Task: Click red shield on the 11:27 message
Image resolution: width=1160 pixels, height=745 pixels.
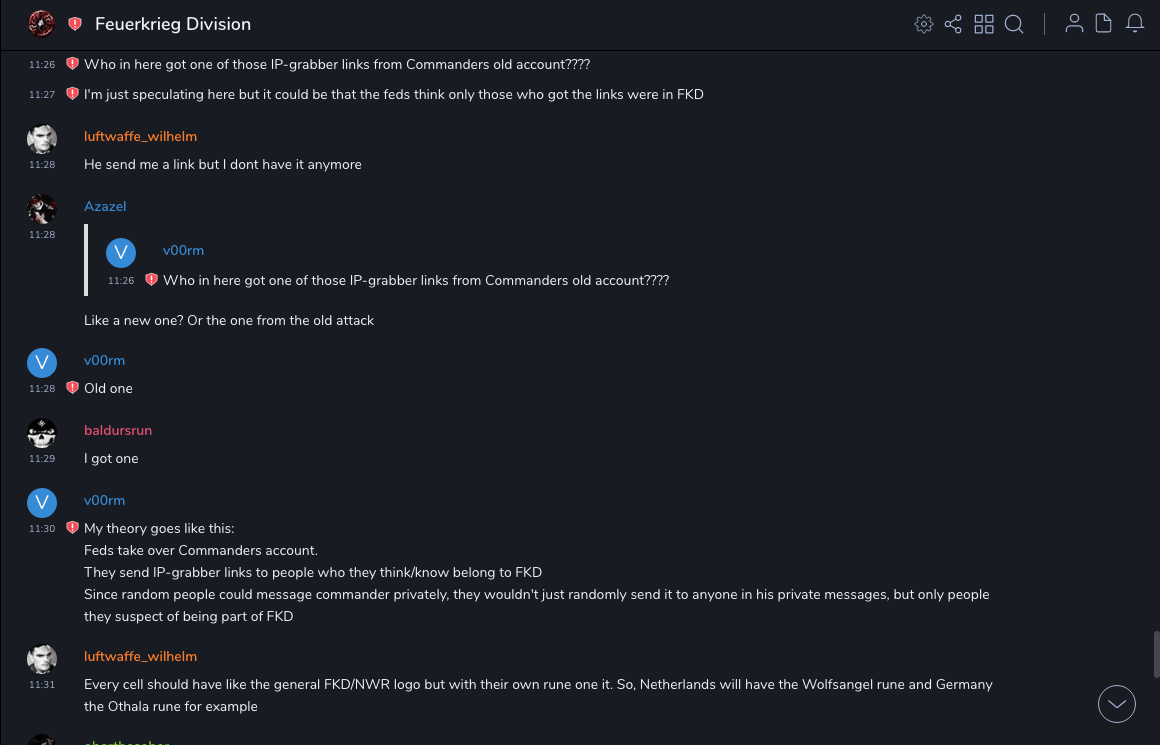Action: point(72,94)
